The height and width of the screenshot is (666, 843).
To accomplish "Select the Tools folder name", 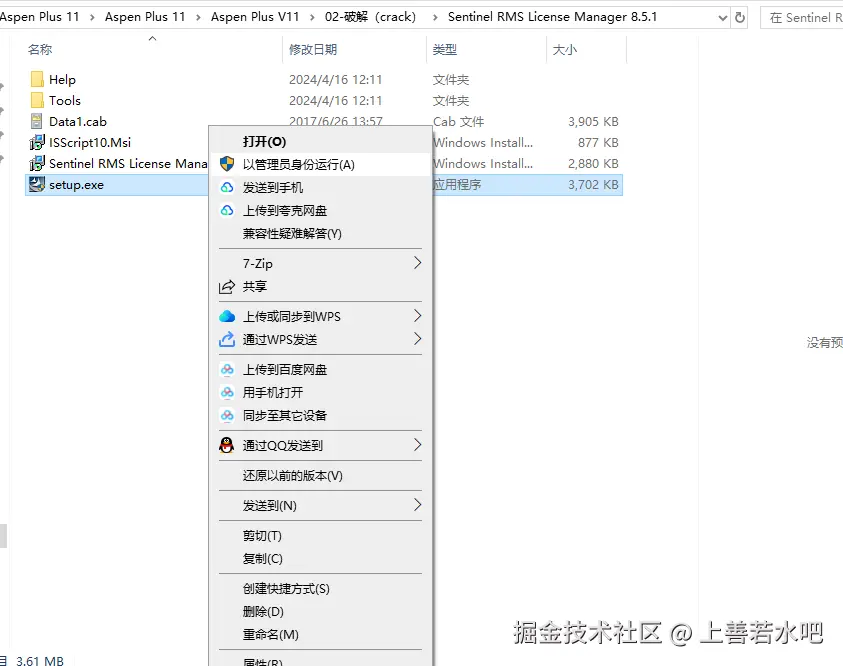I will coord(65,101).
